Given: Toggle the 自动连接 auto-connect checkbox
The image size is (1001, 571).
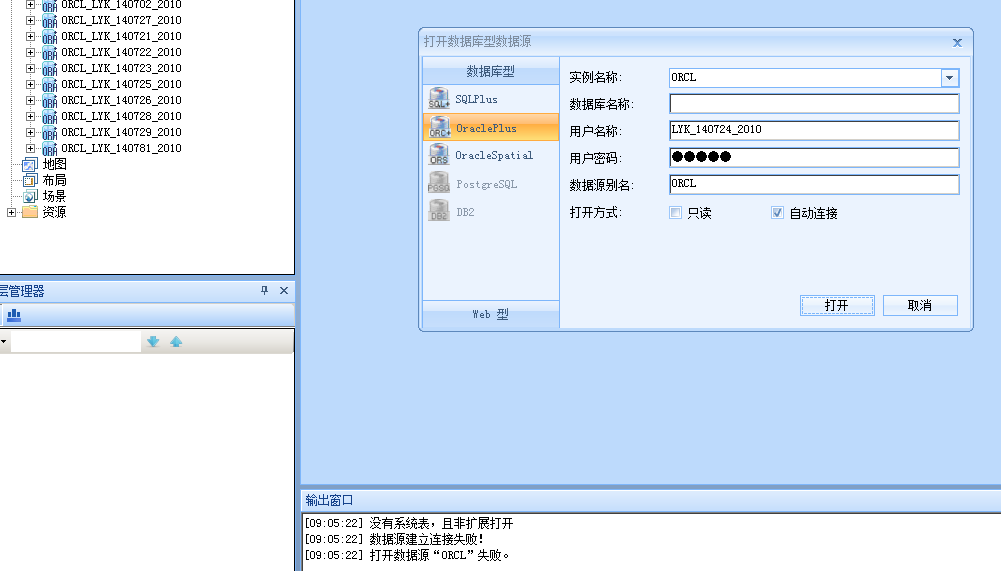Looking at the screenshot, I should coord(777,213).
